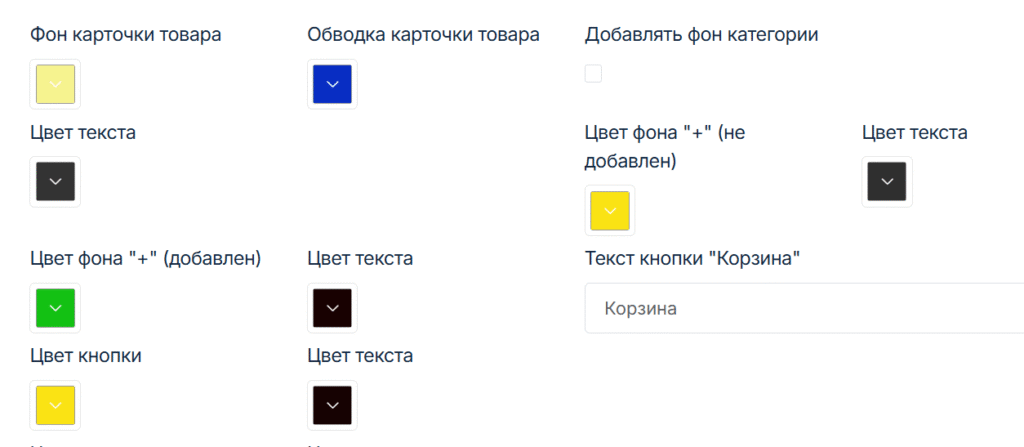Open yellow '+' background (не добавлен) color swatch

(609, 210)
